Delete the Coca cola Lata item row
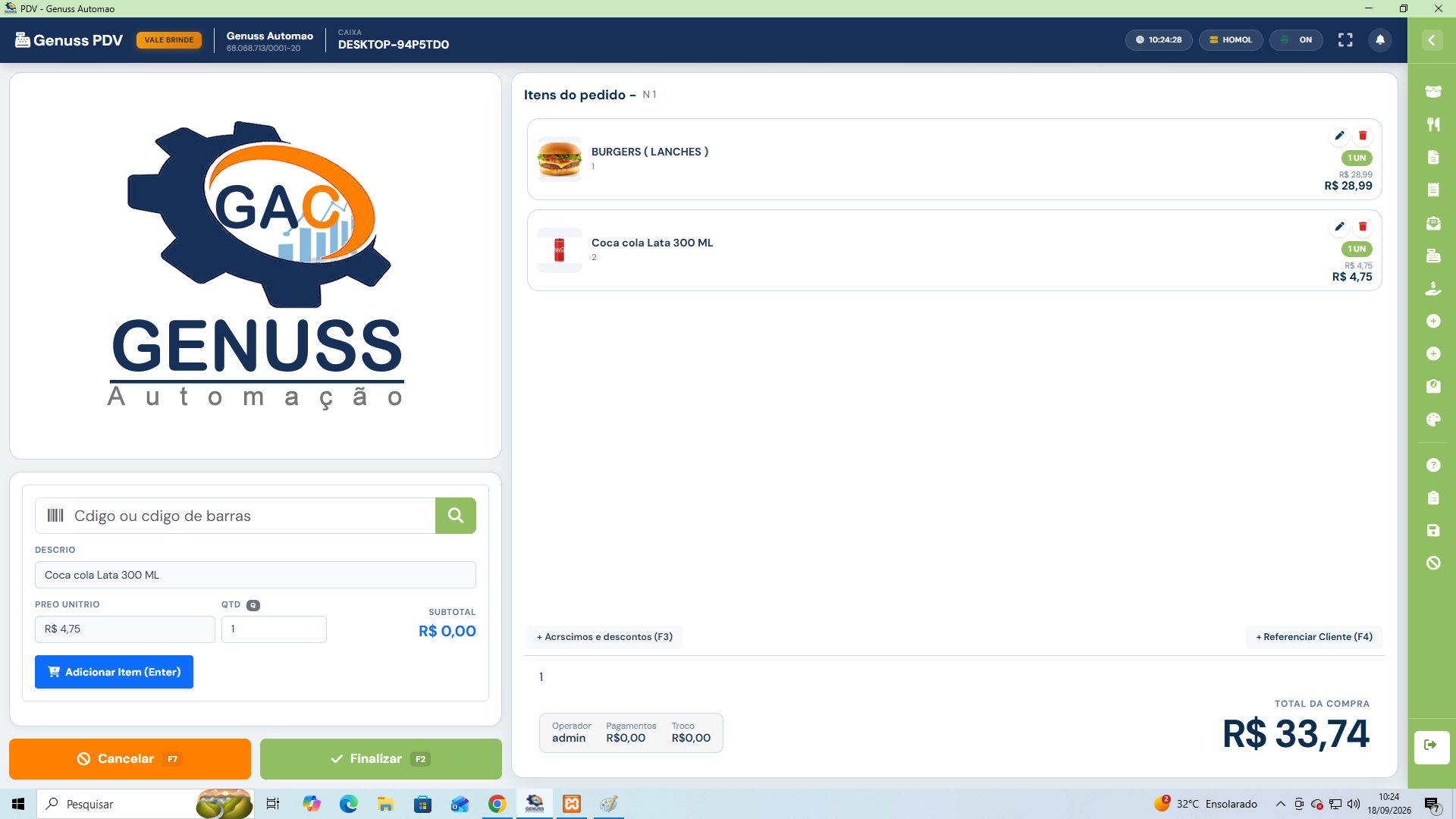The height and width of the screenshot is (819, 1456). [x=1363, y=227]
